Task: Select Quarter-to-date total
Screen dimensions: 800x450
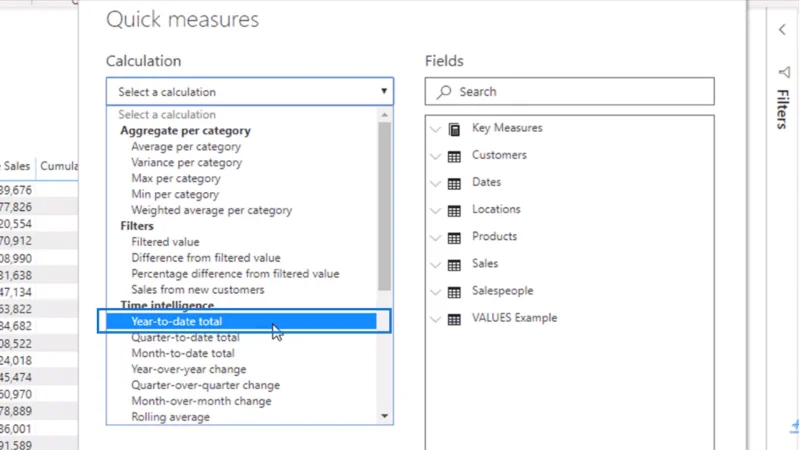Action: click(x=185, y=337)
